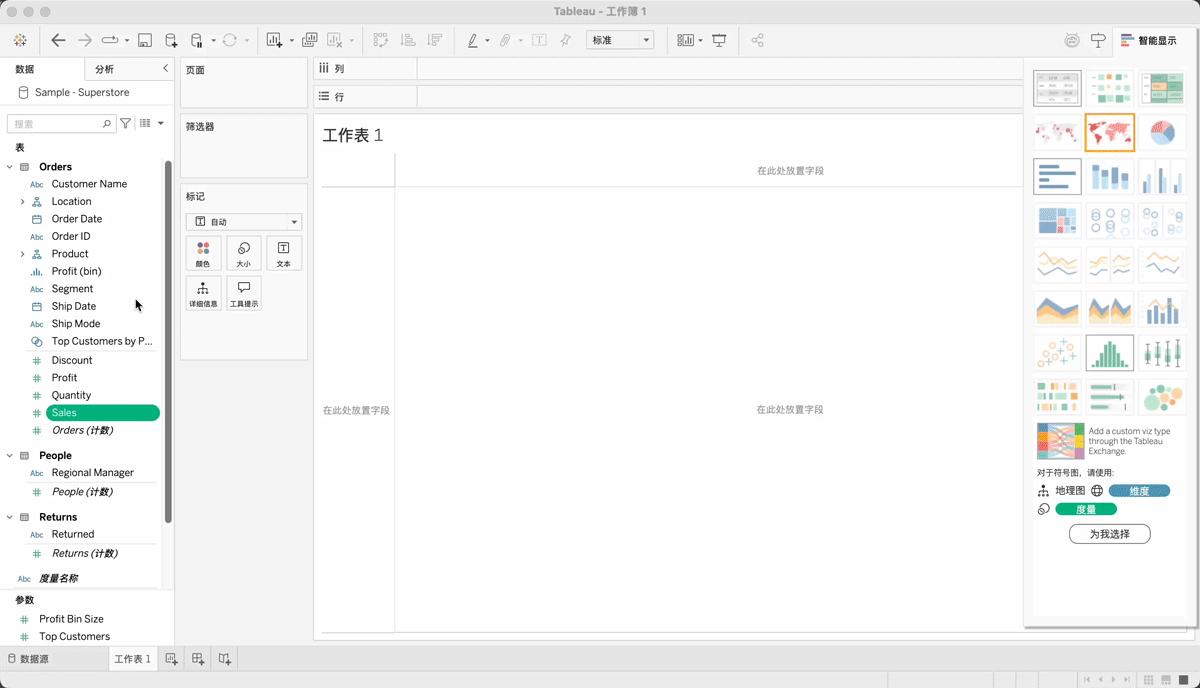Select the 工作表 1 sheet tab
Viewport: 1200px width, 688px height.
(133, 659)
